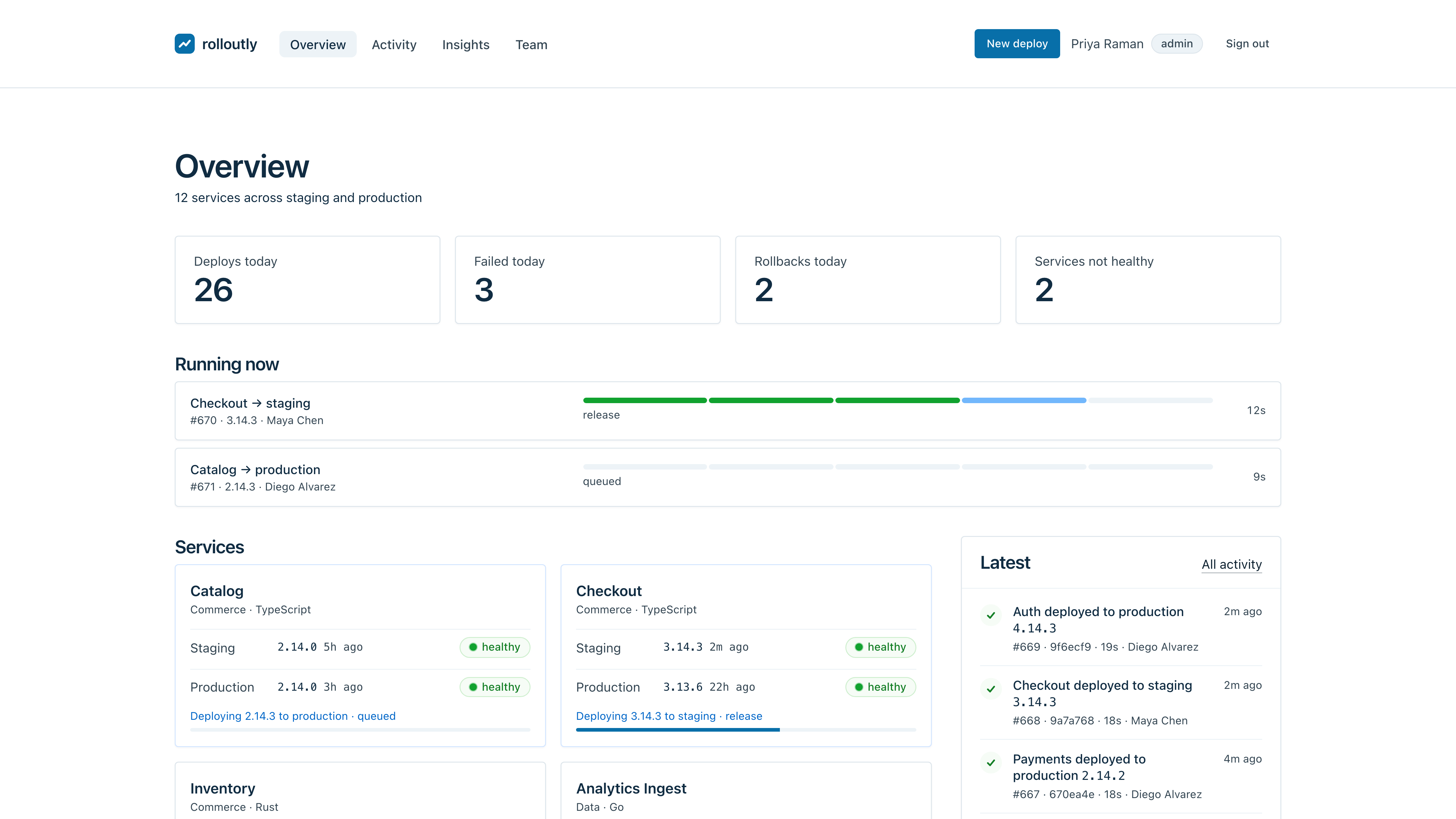This screenshot has height=819, width=1456.
Task: Click the #670 · 3.14.3 · Maya Chen text
Action: point(257,420)
